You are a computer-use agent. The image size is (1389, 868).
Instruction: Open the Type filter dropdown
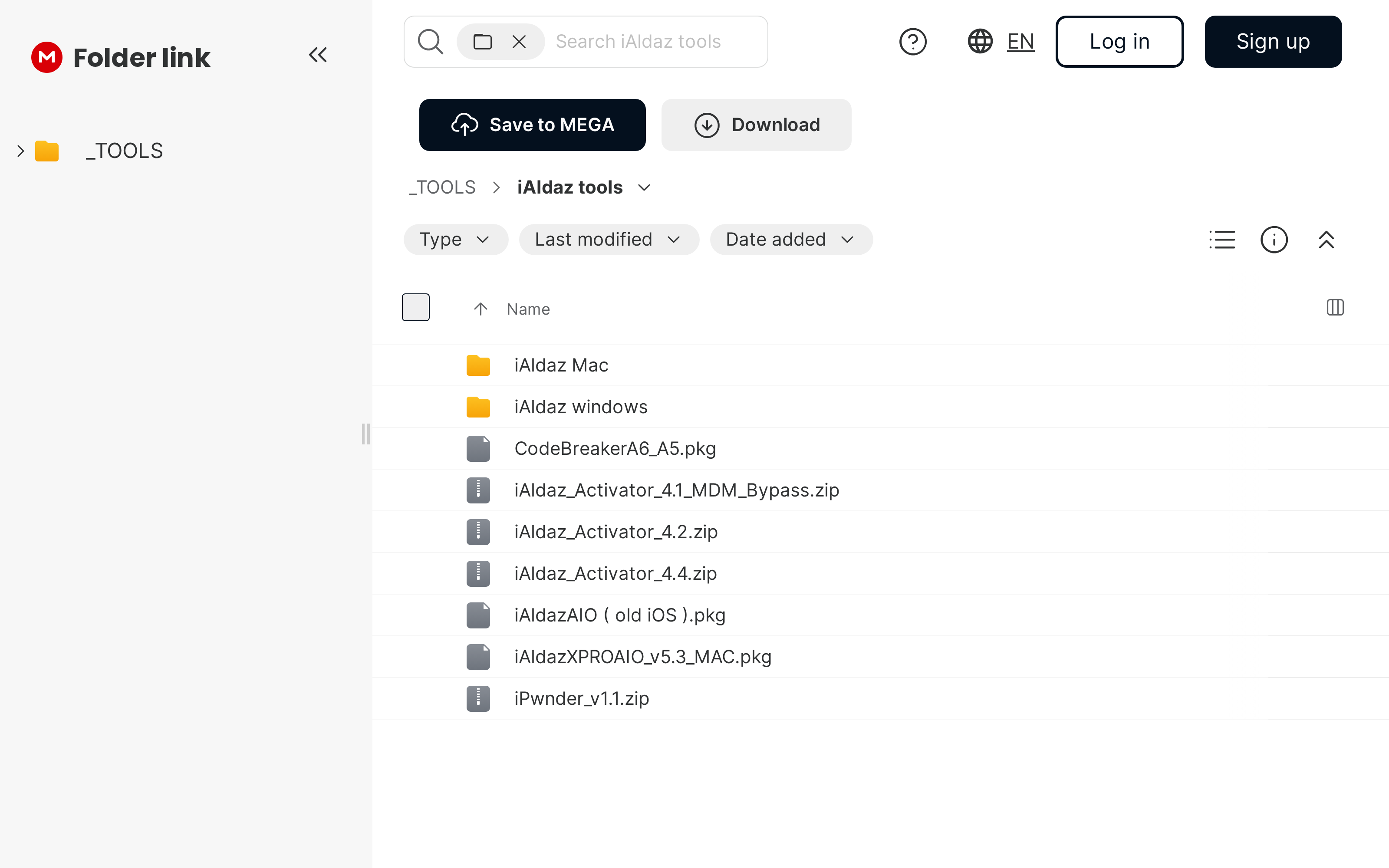click(x=455, y=240)
